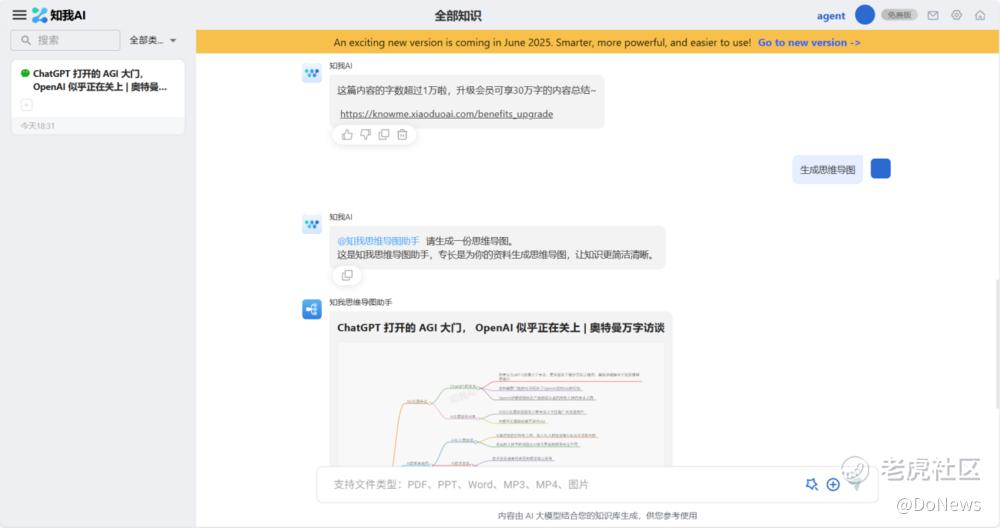The height and width of the screenshot is (528, 1000).
Task: Focus the 搜索 search field
Action: tap(65, 40)
